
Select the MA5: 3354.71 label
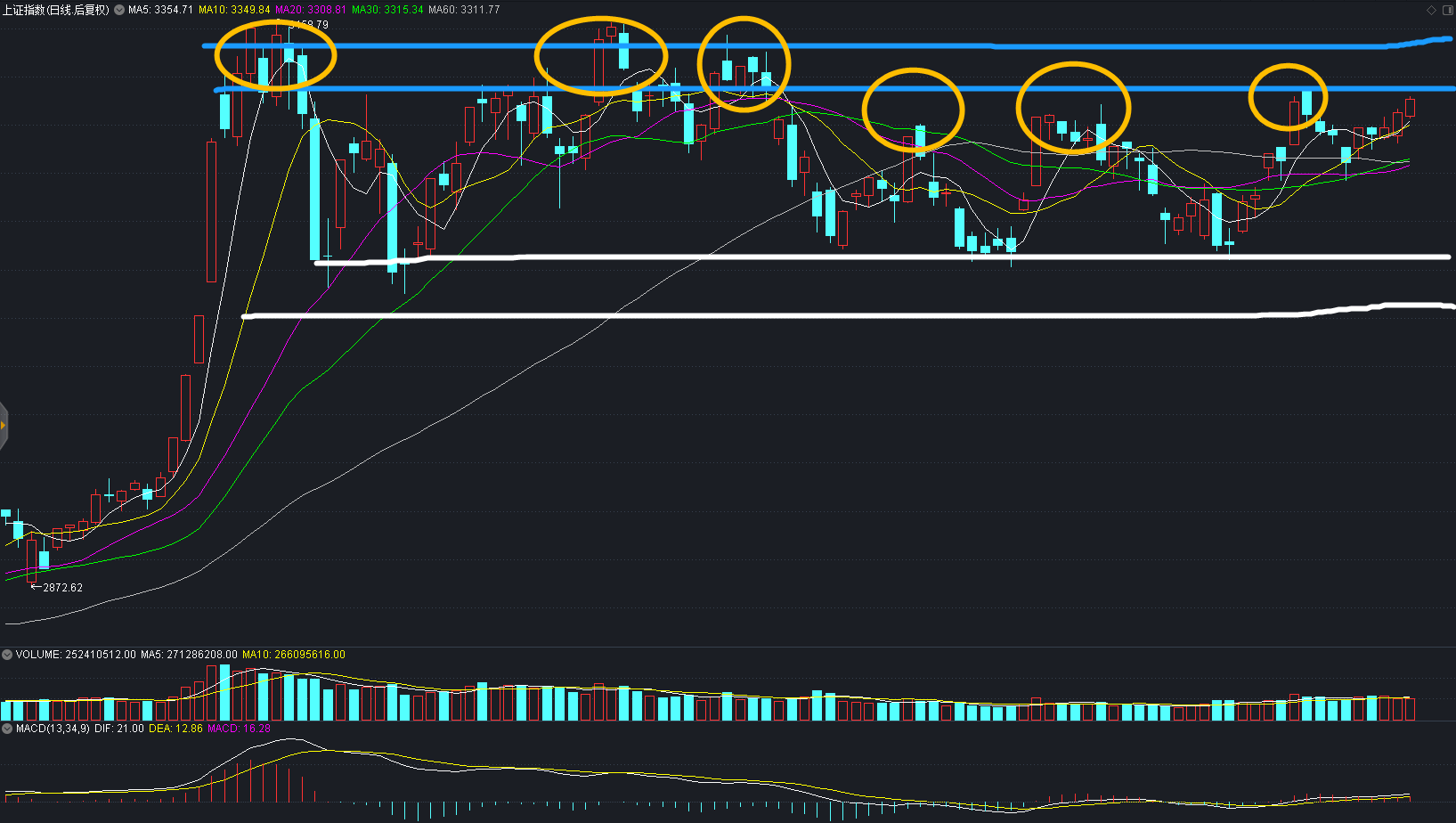click(160, 10)
